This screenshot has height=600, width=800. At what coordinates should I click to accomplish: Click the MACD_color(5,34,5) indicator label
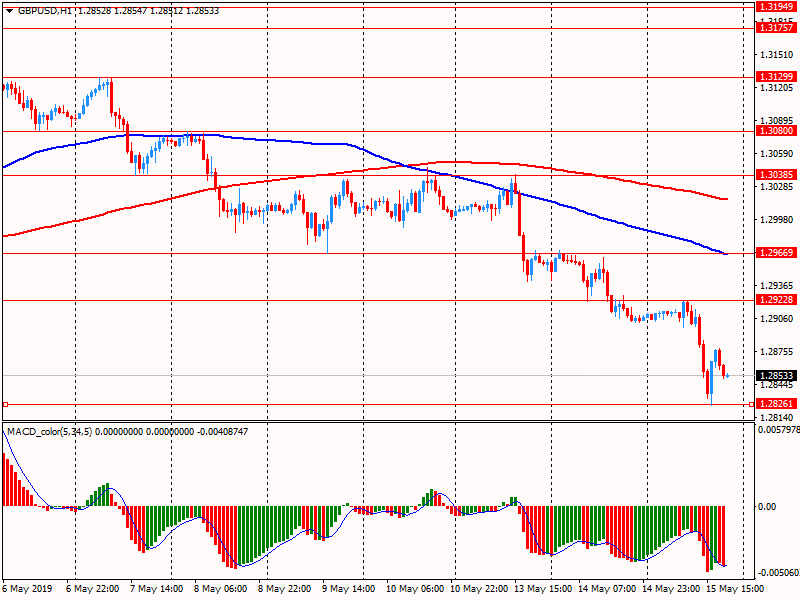coord(56,432)
